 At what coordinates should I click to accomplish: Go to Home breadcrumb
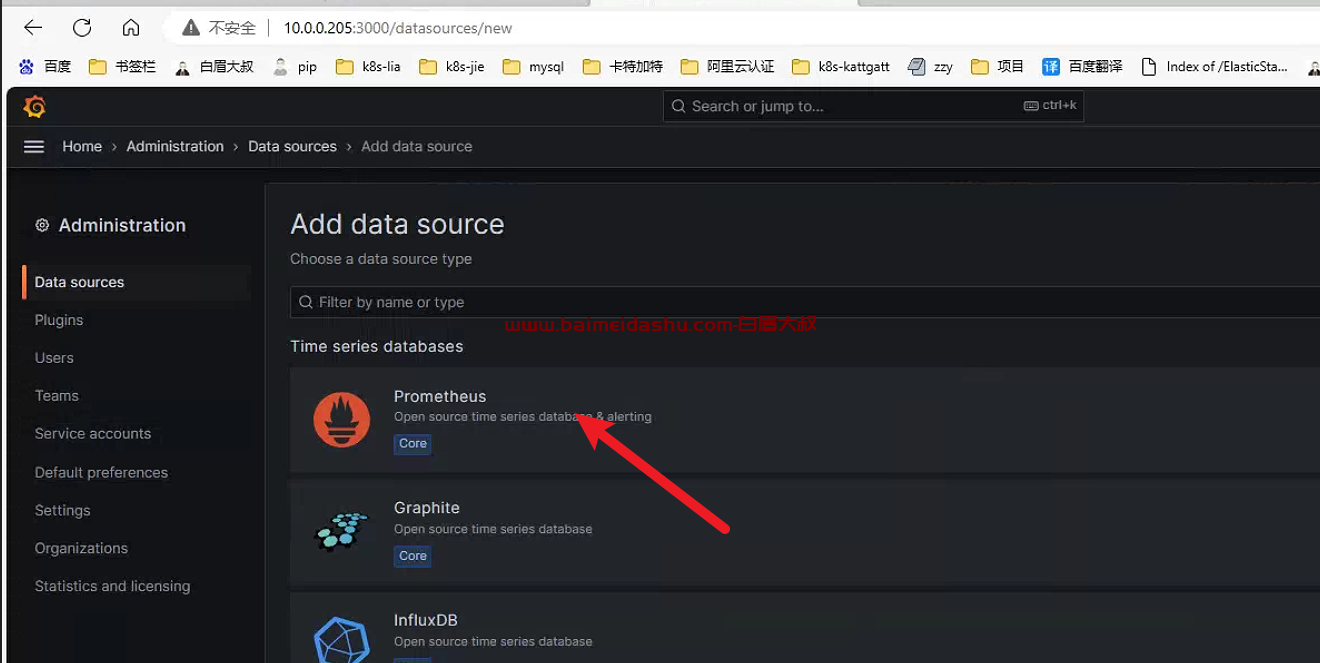click(x=82, y=146)
